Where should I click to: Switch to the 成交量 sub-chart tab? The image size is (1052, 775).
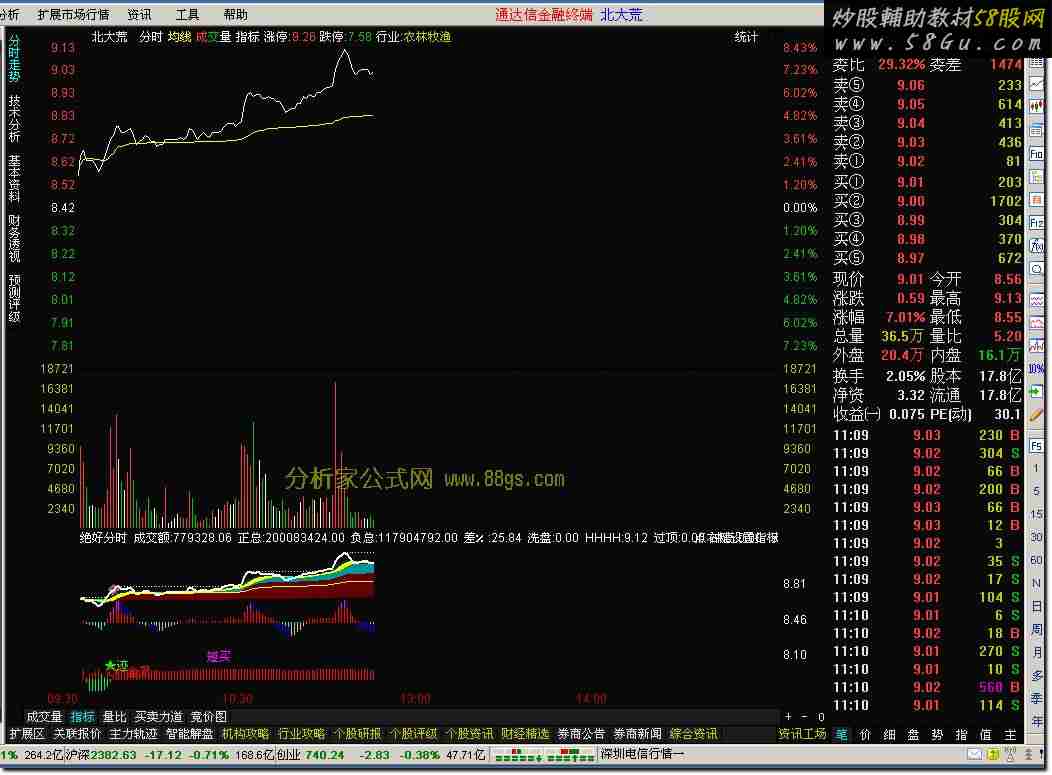(x=44, y=717)
